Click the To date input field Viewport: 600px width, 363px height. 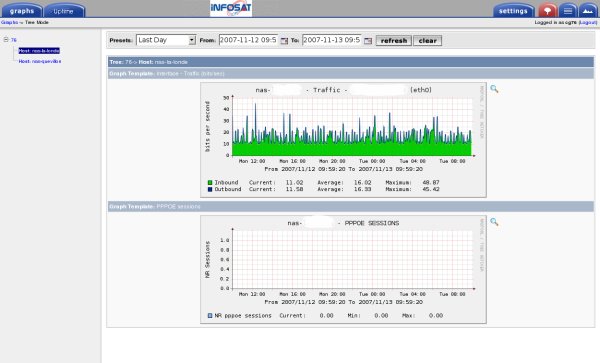(331, 40)
